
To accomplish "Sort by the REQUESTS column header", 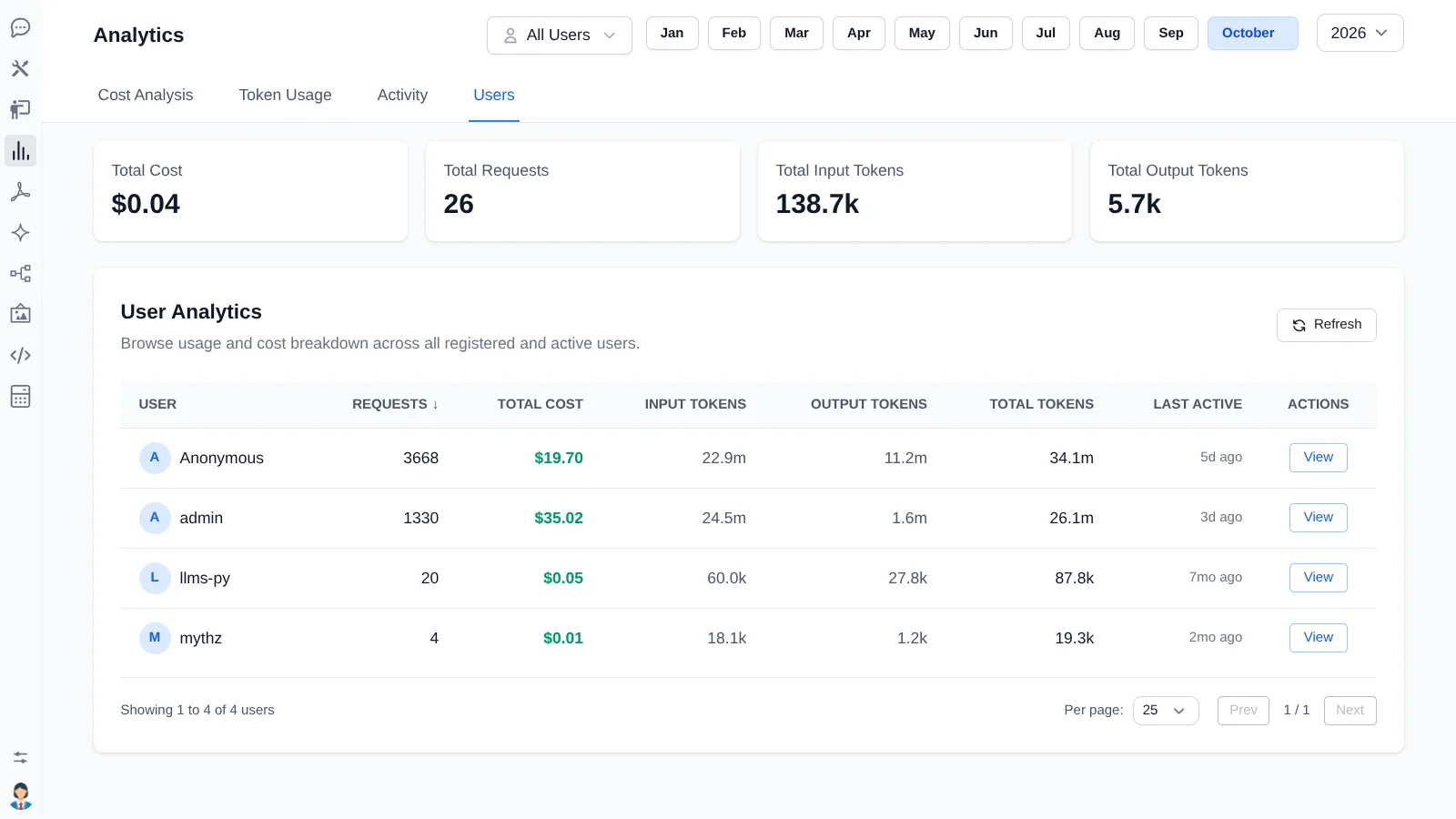I will point(395,404).
